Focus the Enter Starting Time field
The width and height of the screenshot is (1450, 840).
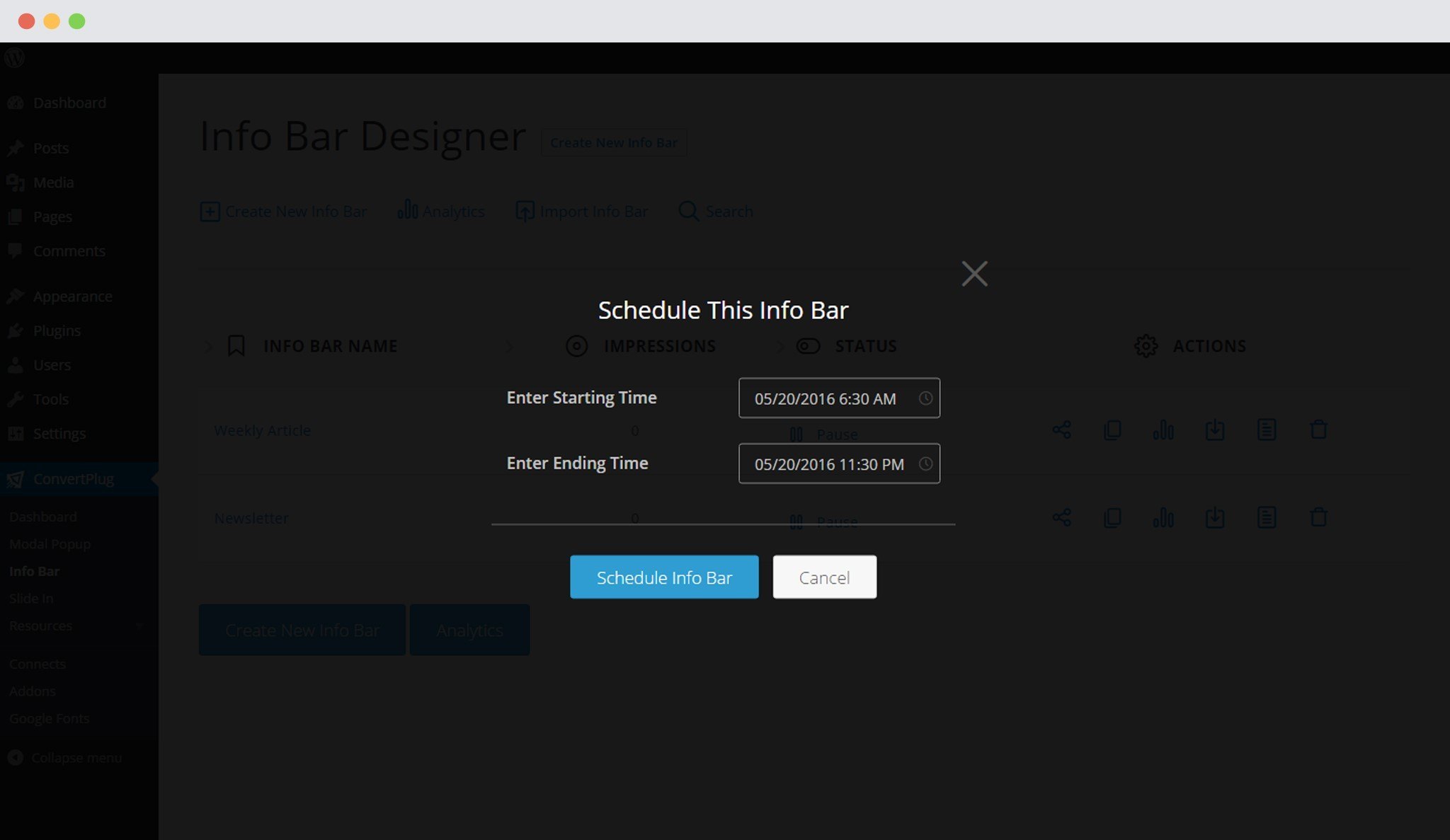click(x=839, y=398)
